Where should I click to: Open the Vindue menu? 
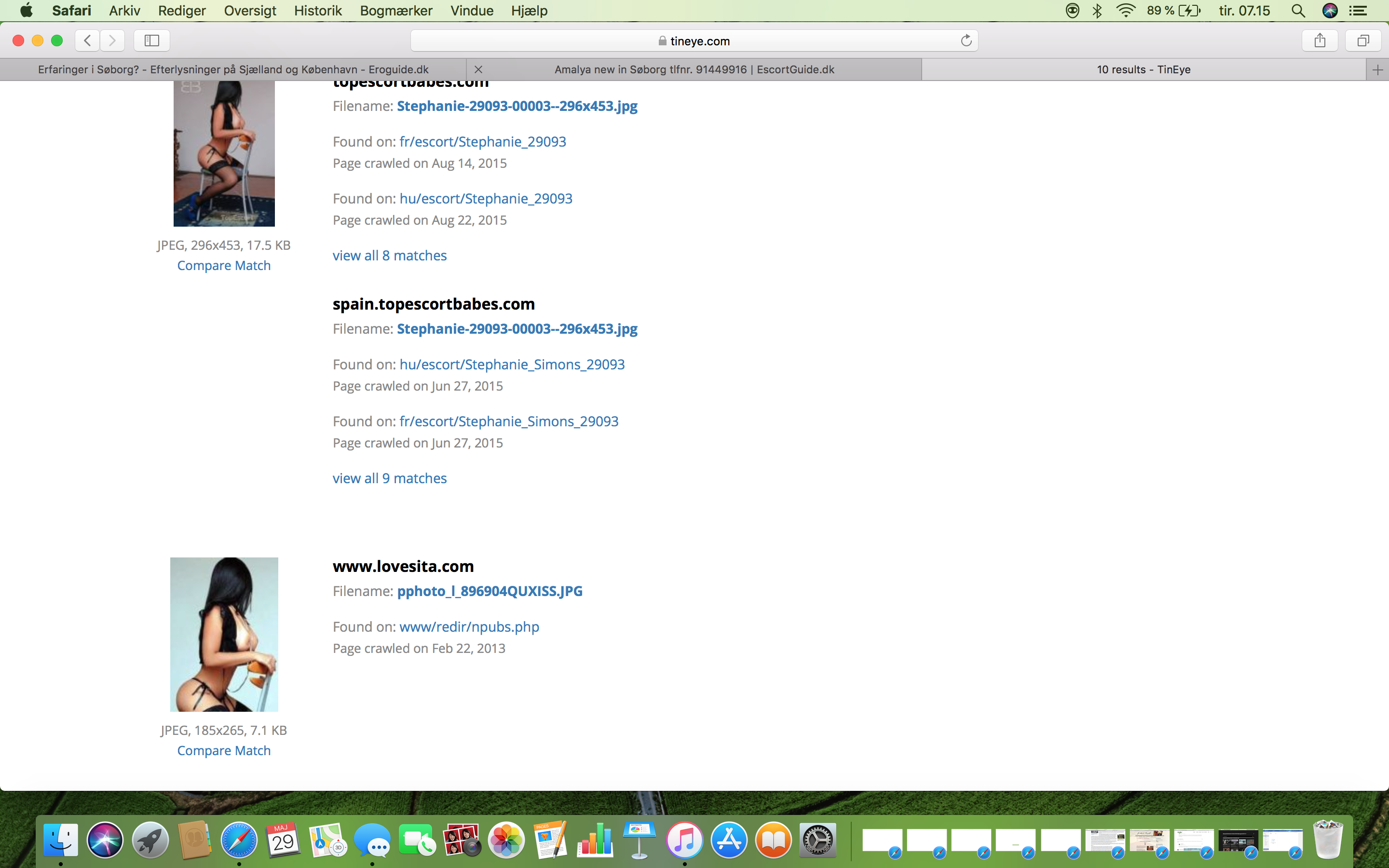472,10
